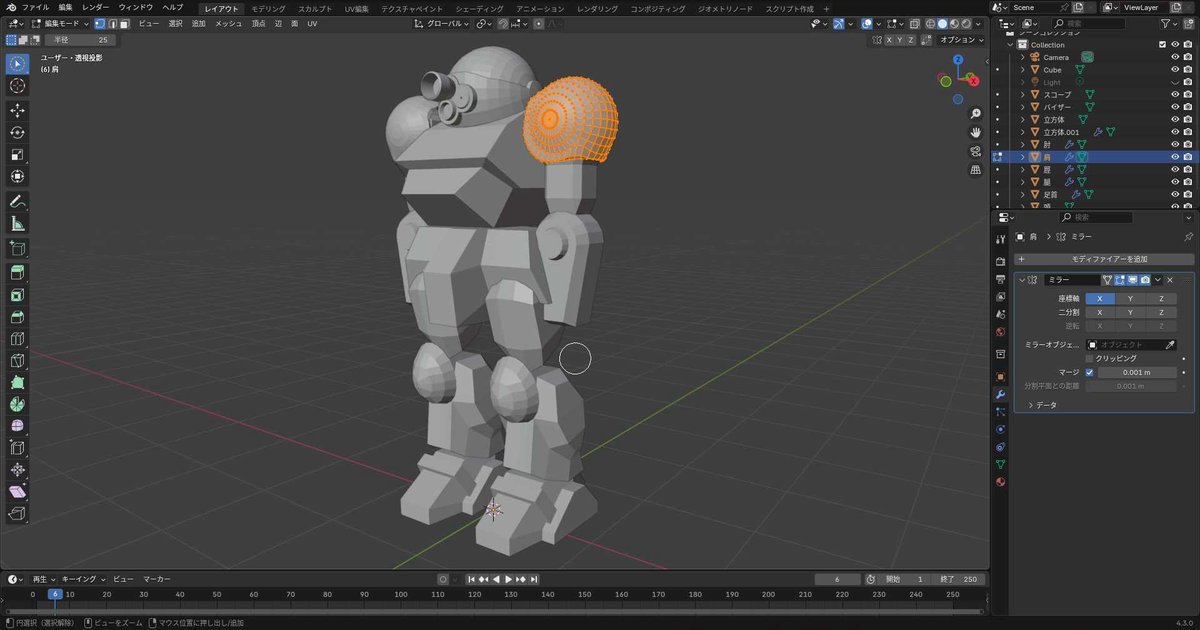Select the Annotate tool
This screenshot has height=630, width=1200.
point(17,201)
